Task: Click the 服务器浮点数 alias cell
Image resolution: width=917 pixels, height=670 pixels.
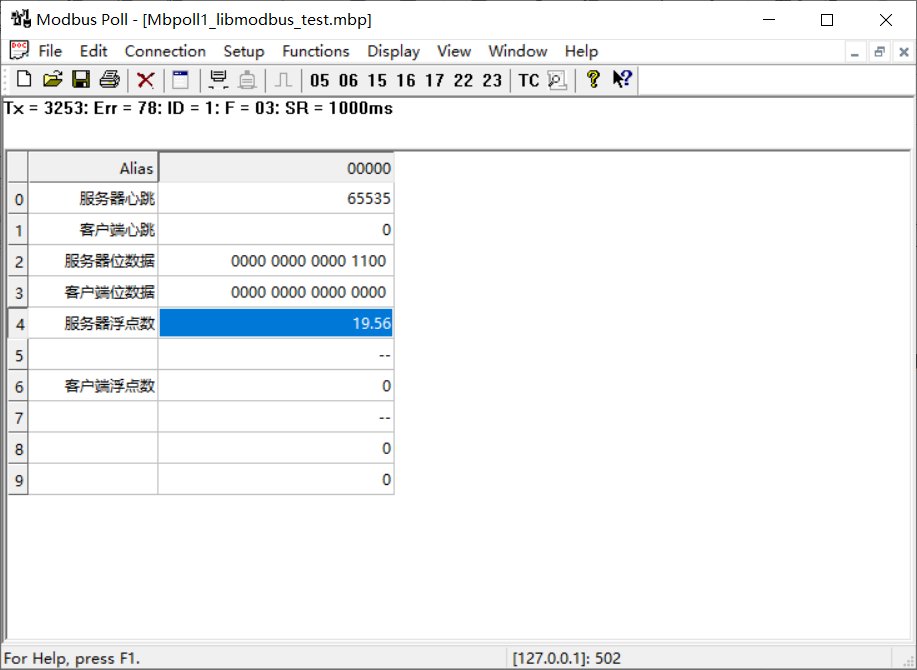Action: coord(94,323)
